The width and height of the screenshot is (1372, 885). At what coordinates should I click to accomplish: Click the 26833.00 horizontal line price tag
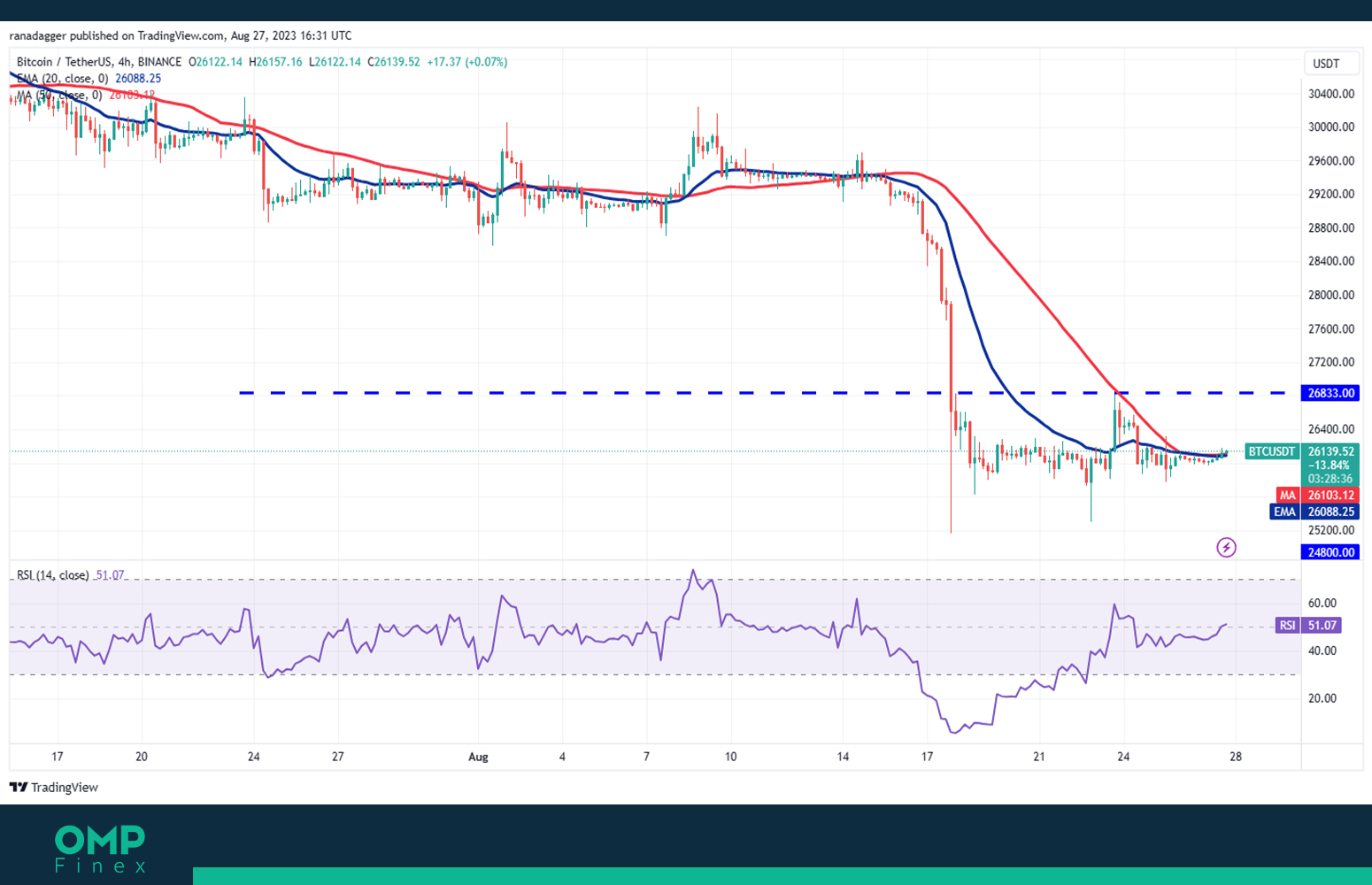click(1330, 393)
